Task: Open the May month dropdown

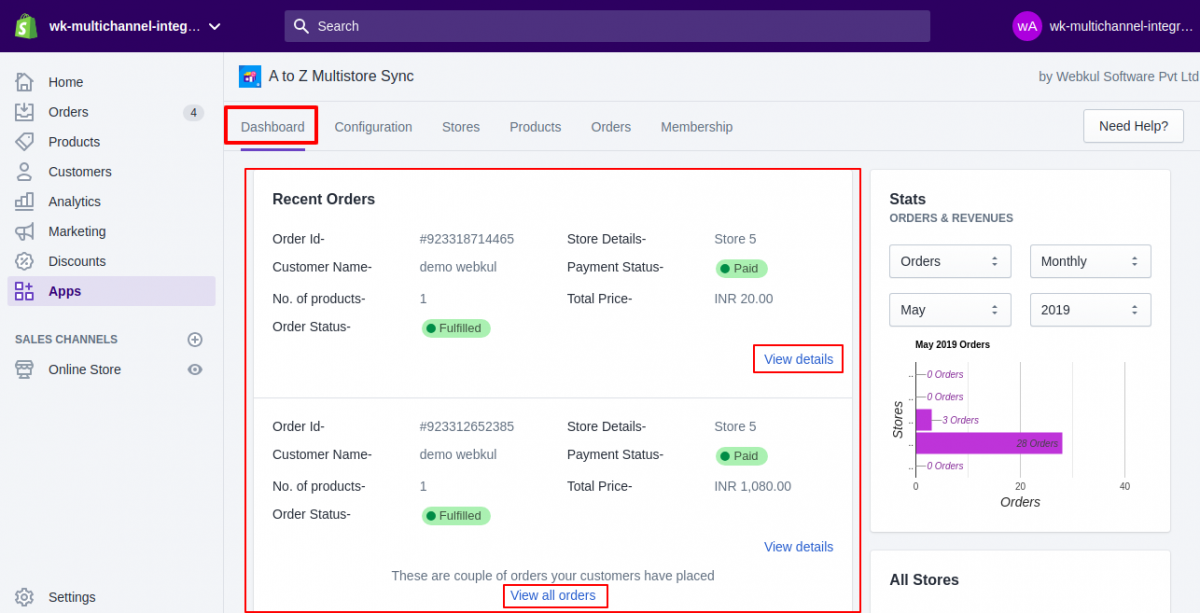Action: (x=950, y=309)
